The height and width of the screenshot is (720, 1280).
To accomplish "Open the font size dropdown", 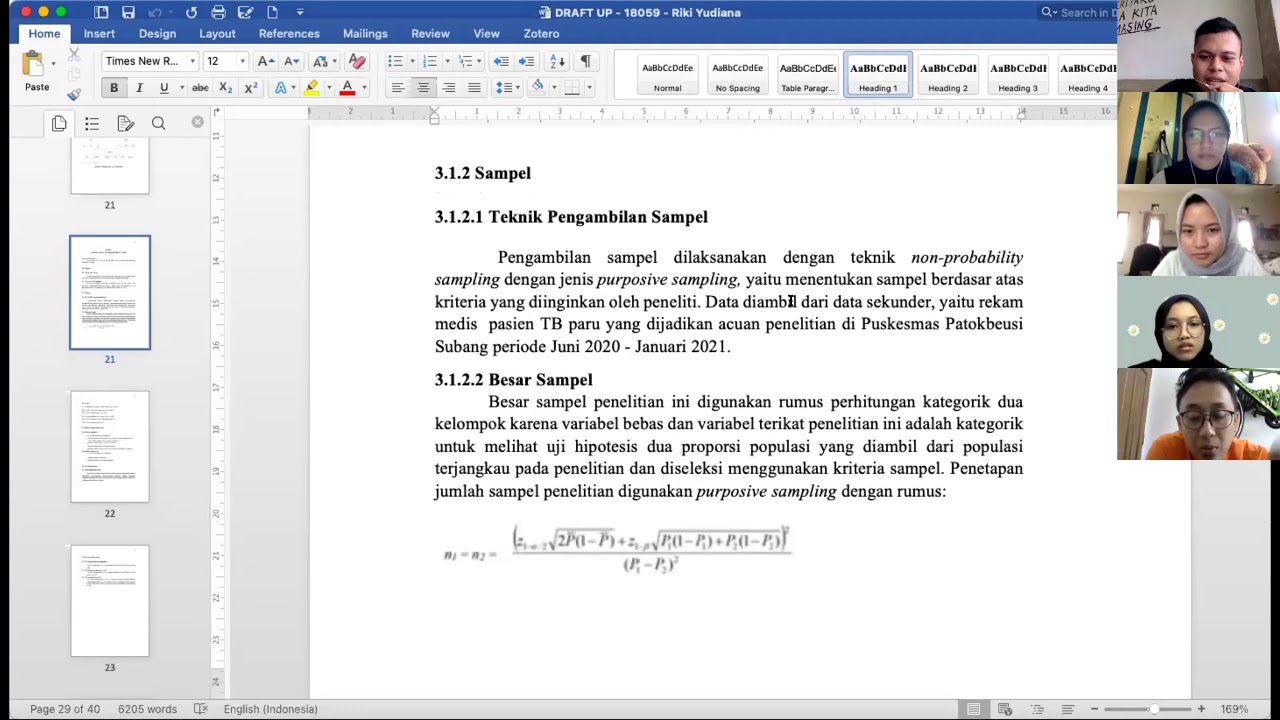I will pyautogui.click(x=242, y=61).
